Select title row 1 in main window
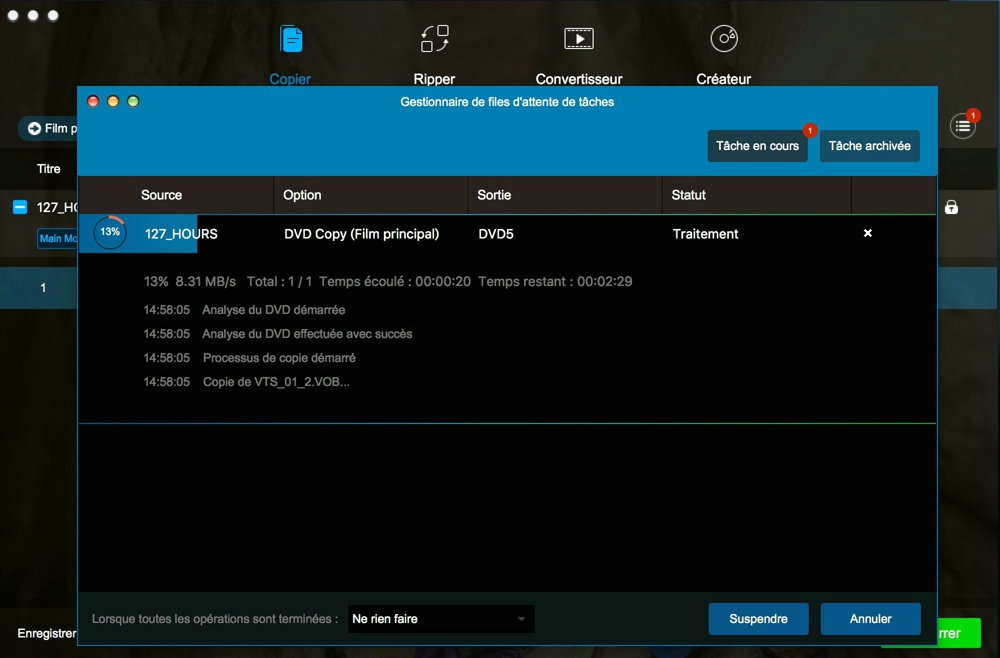 38,288
